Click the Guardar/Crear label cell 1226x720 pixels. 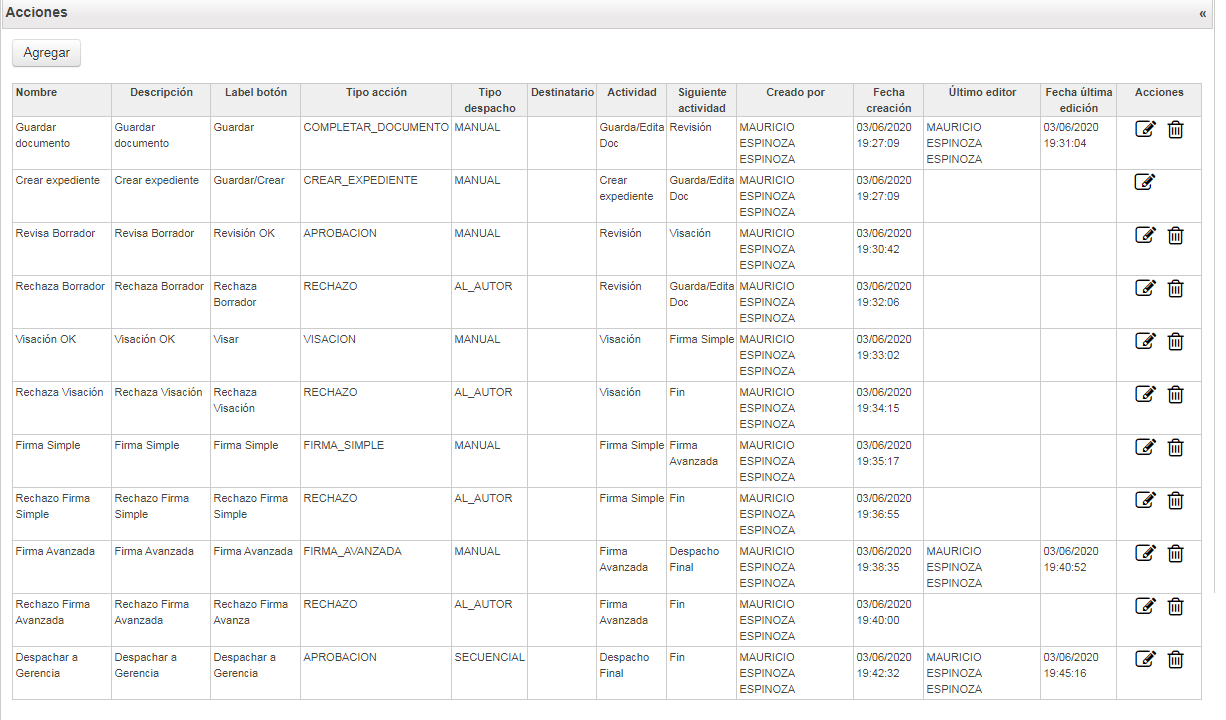pos(255,196)
